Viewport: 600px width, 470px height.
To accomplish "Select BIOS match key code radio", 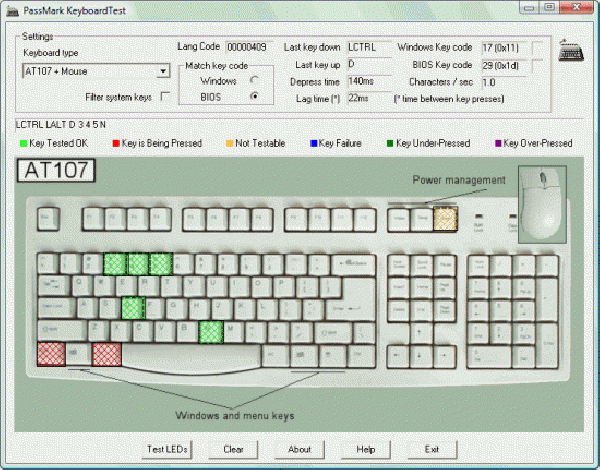I will point(254,96).
